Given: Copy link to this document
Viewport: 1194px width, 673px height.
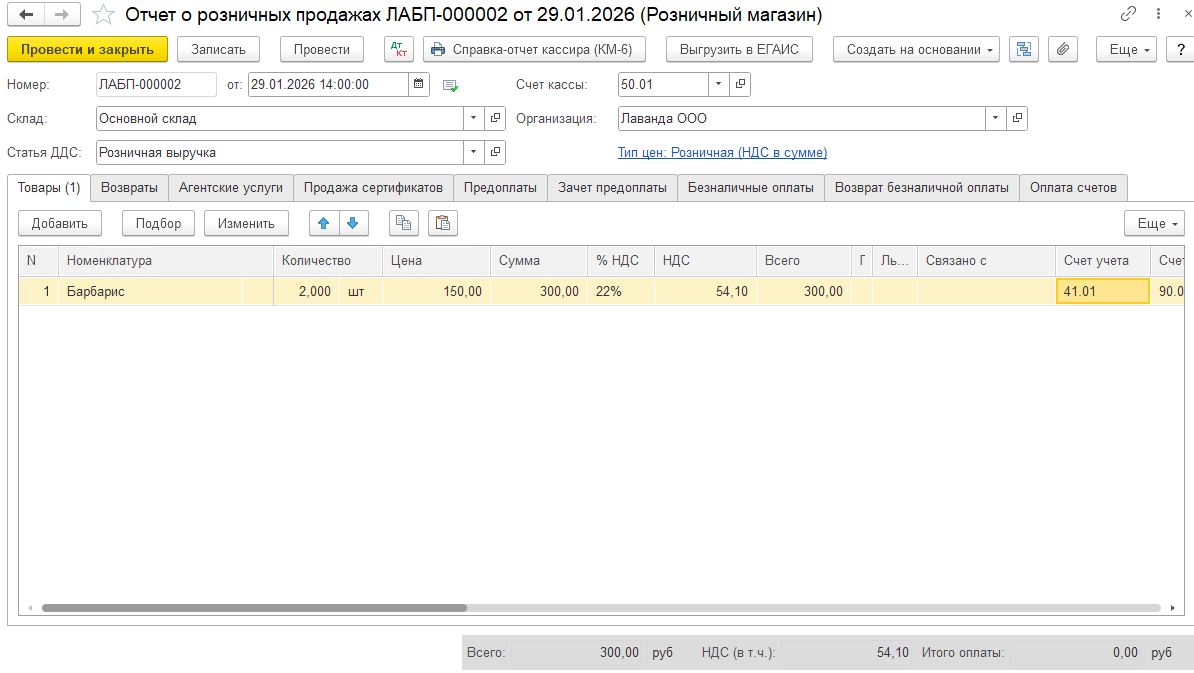Looking at the screenshot, I should tap(1128, 14).
